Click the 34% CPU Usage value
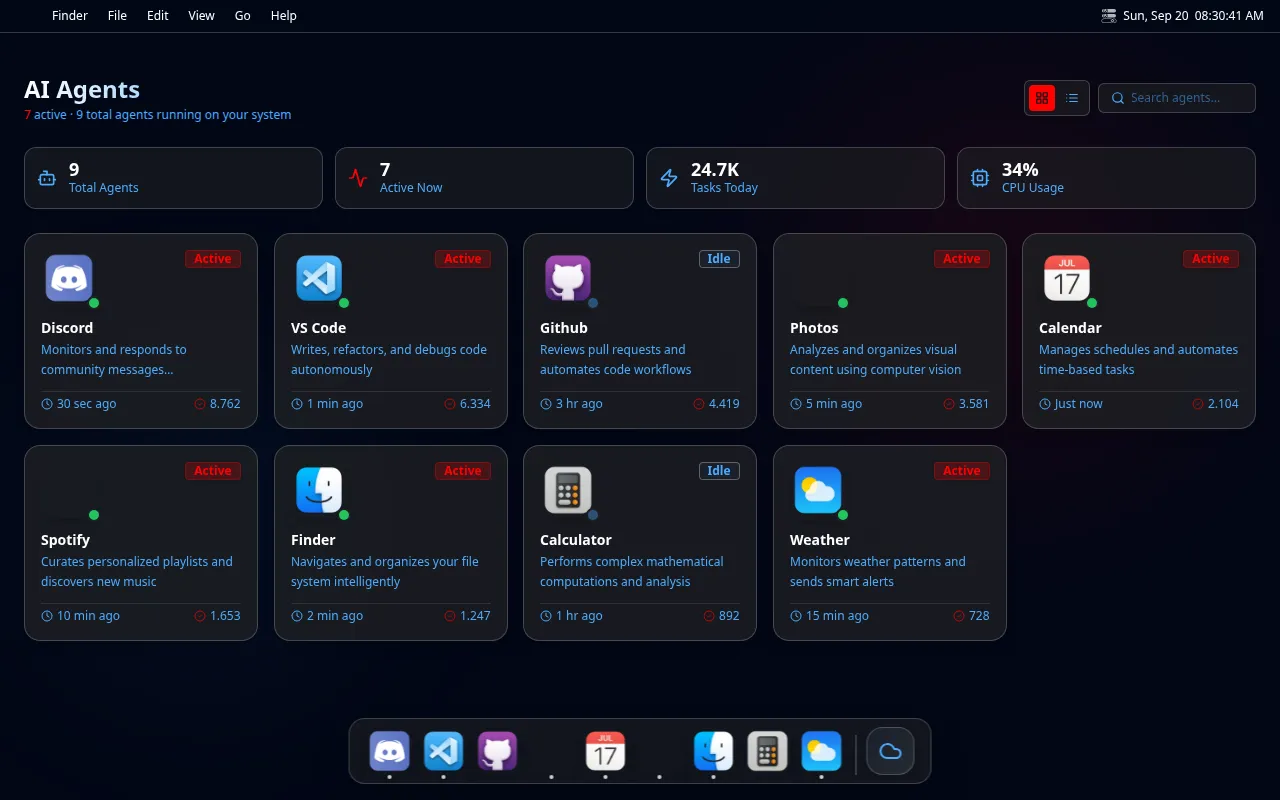 (1020, 170)
